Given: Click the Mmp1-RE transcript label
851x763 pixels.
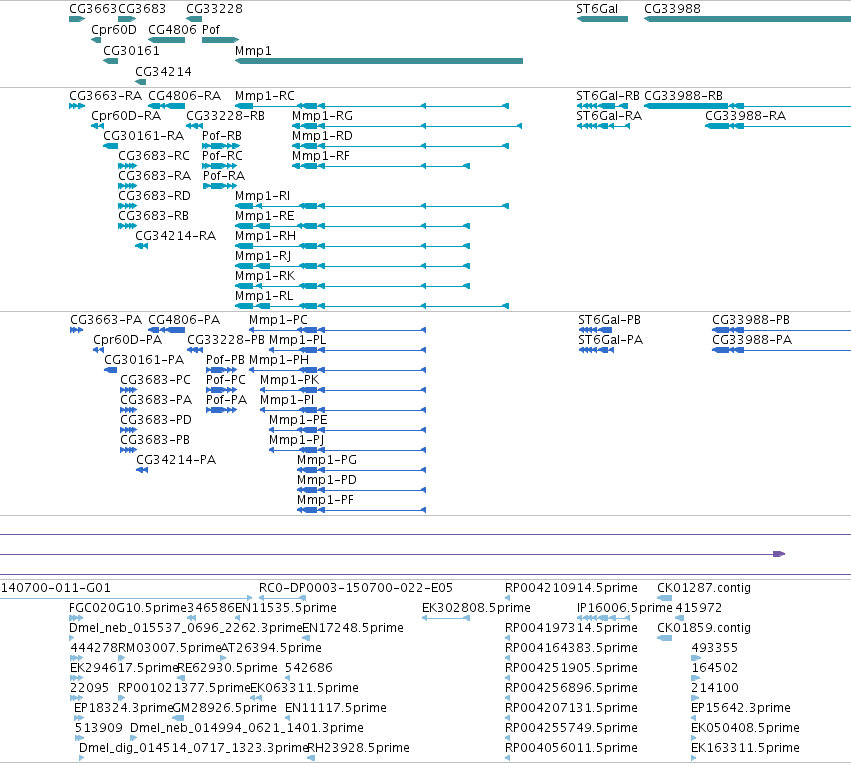Looking at the screenshot, I should coord(264,216).
